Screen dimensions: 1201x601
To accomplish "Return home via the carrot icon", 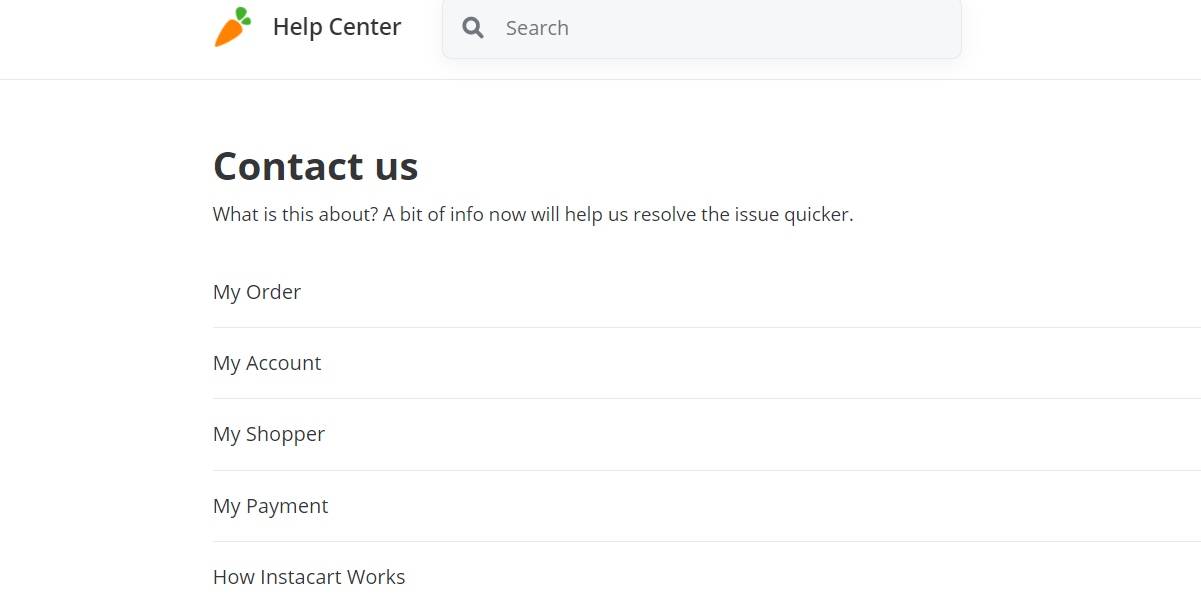I will pos(232,27).
